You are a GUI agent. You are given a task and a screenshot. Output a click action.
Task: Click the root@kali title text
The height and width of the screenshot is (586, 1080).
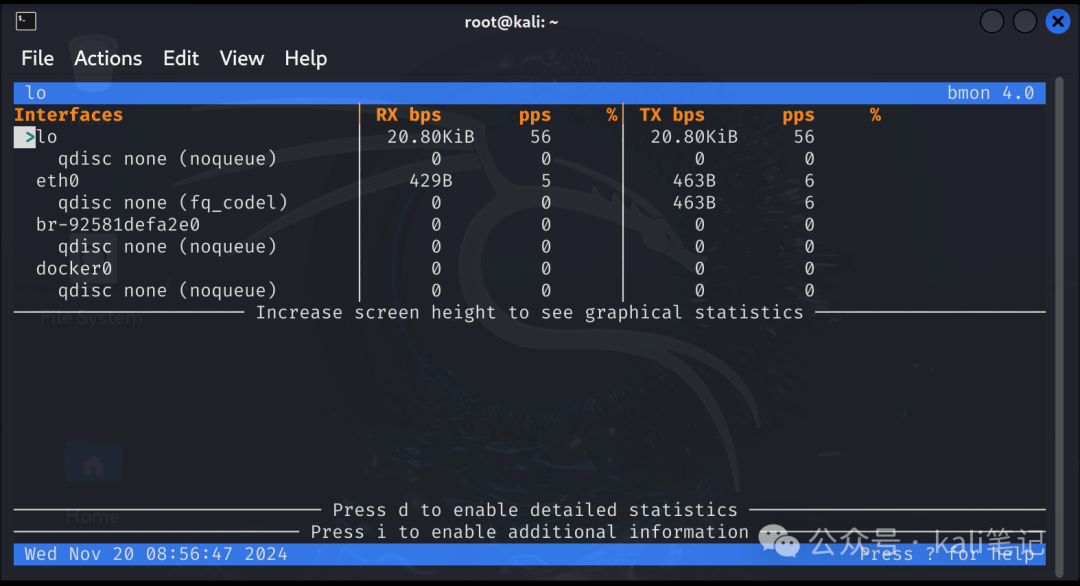point(511,22)
